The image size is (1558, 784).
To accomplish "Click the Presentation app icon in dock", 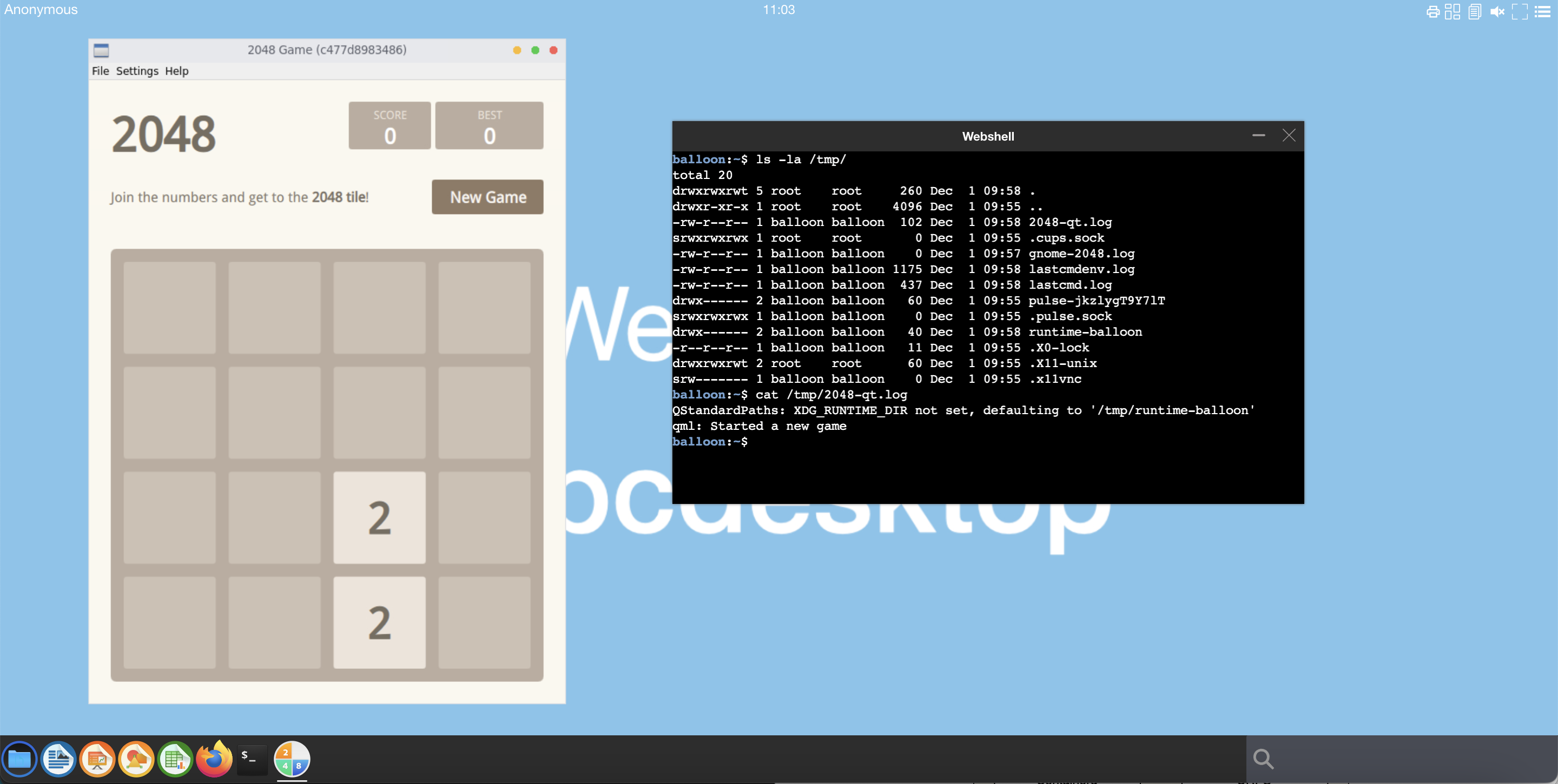I will point(97,760).
